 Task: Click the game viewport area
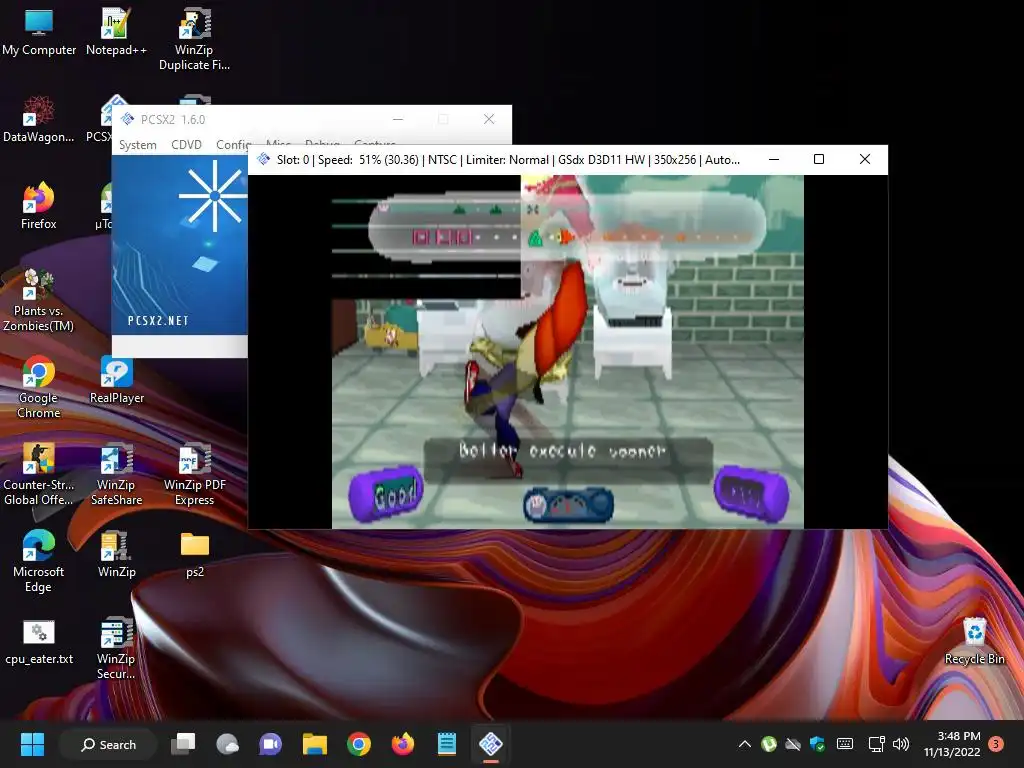pyautogui.click(x=568, y=351)
